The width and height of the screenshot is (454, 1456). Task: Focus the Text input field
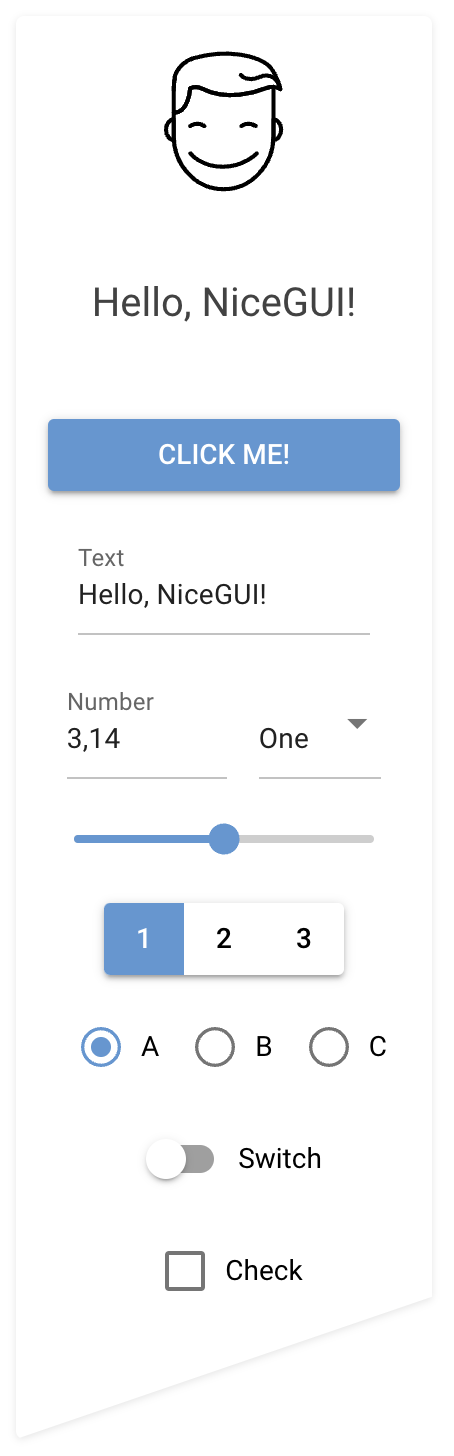pos(224,595)
